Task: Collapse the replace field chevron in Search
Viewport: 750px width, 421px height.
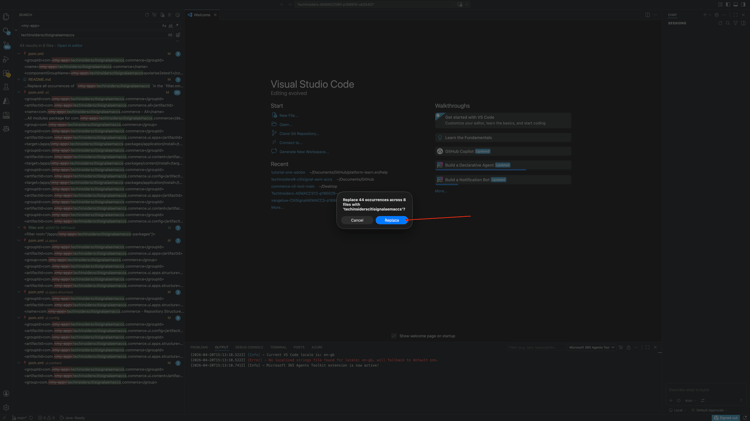Action: click(x=16, y=30)
